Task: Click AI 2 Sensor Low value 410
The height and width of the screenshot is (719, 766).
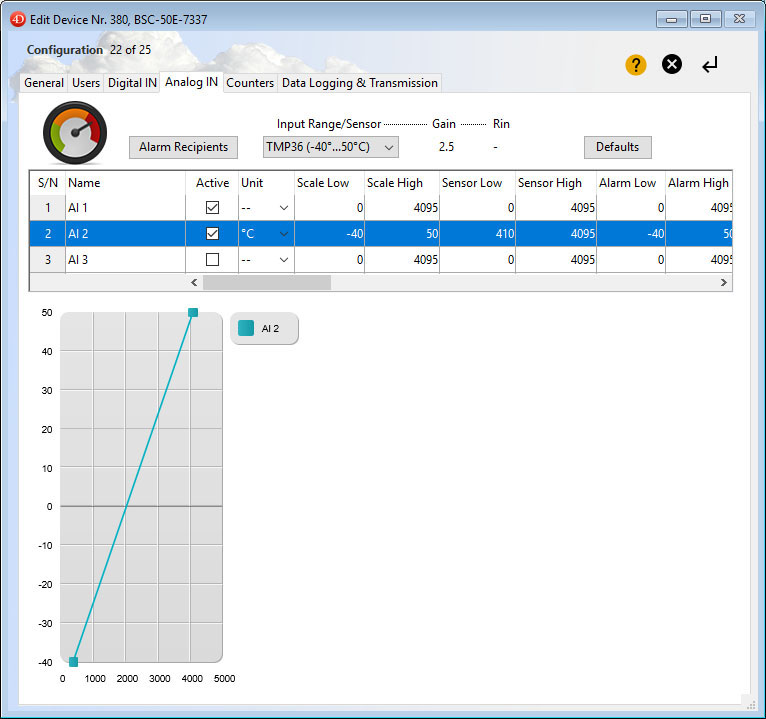Action: click(x=477, y=233)
